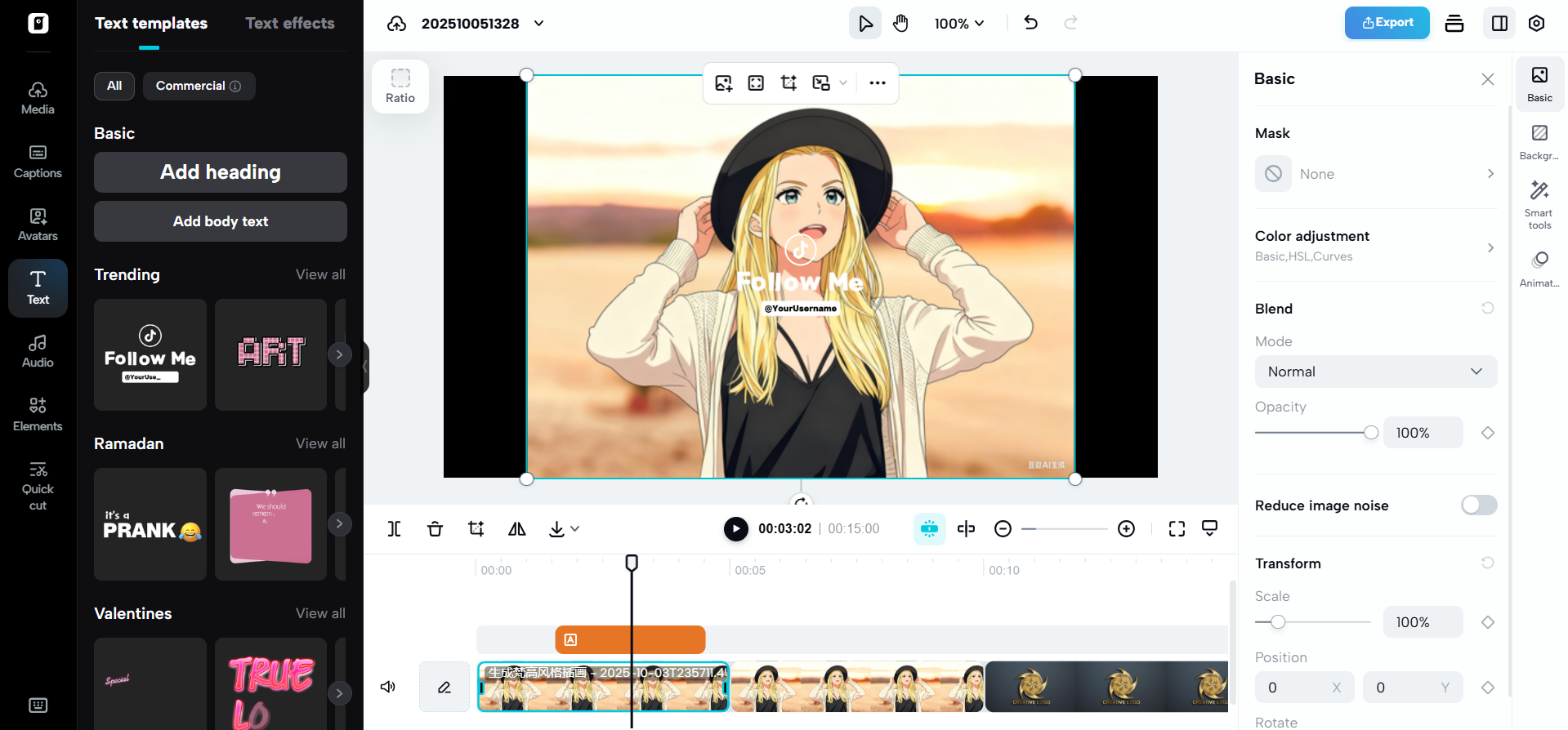Click the Export button
This screenshot has width=1568, height=730.
point(1387,23)
